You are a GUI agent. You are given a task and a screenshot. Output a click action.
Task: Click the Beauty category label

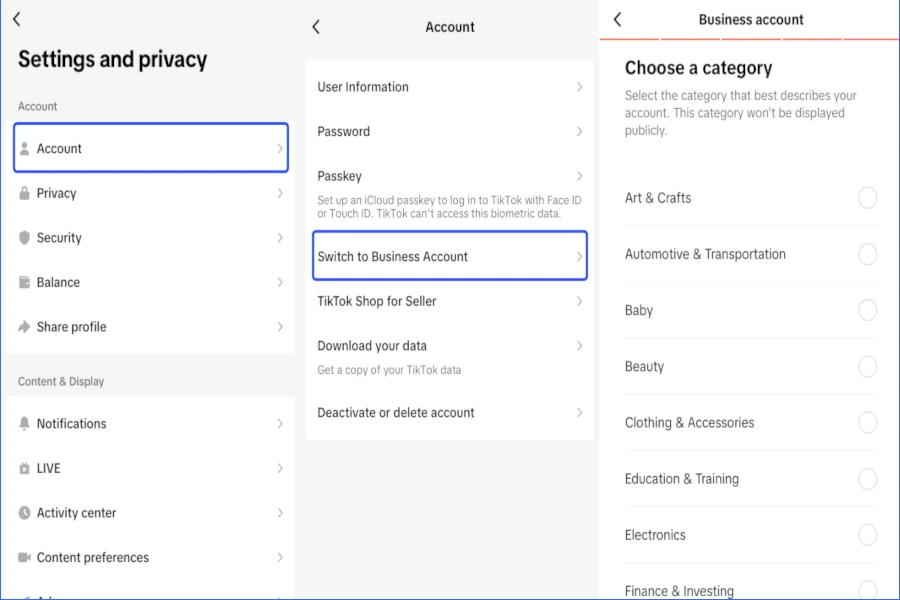pos(644,367)
